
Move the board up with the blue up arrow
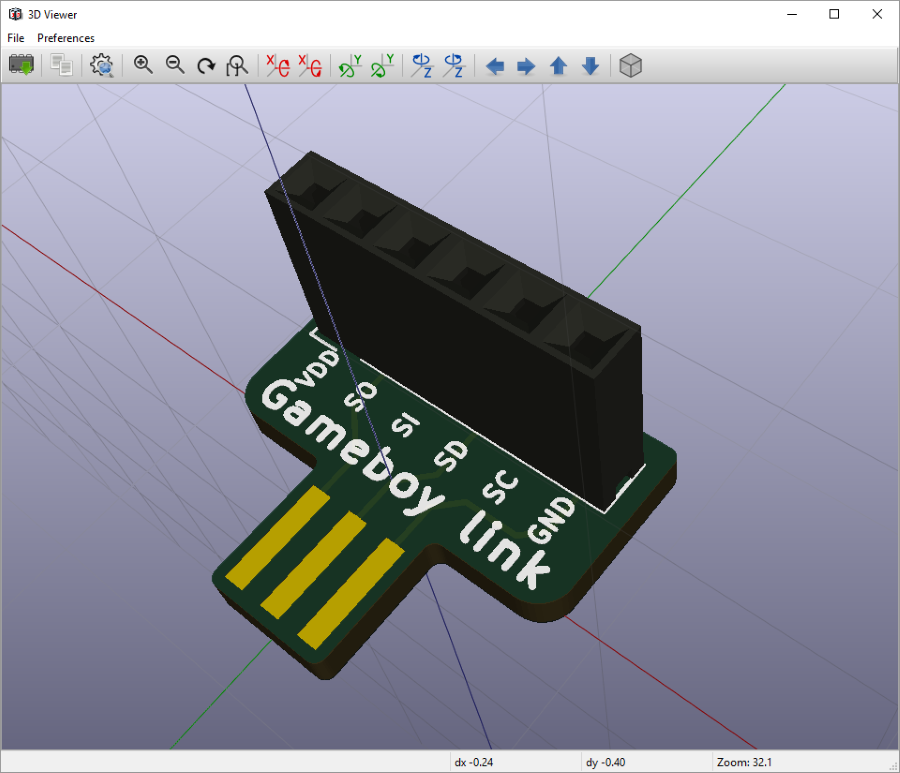click(558, 66)
